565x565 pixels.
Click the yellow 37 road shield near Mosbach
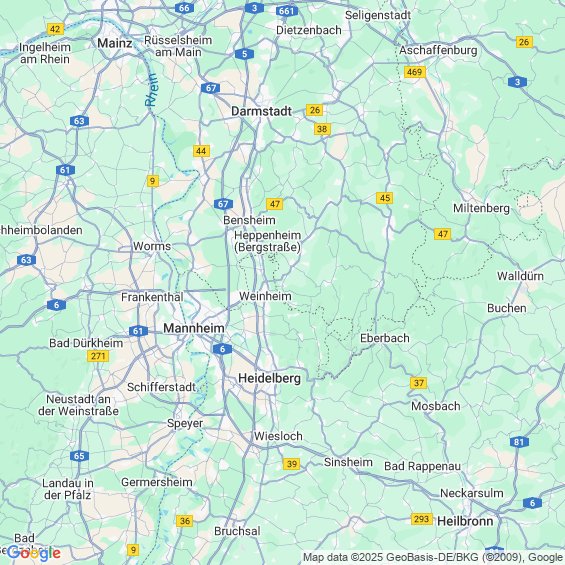point(419,383)
